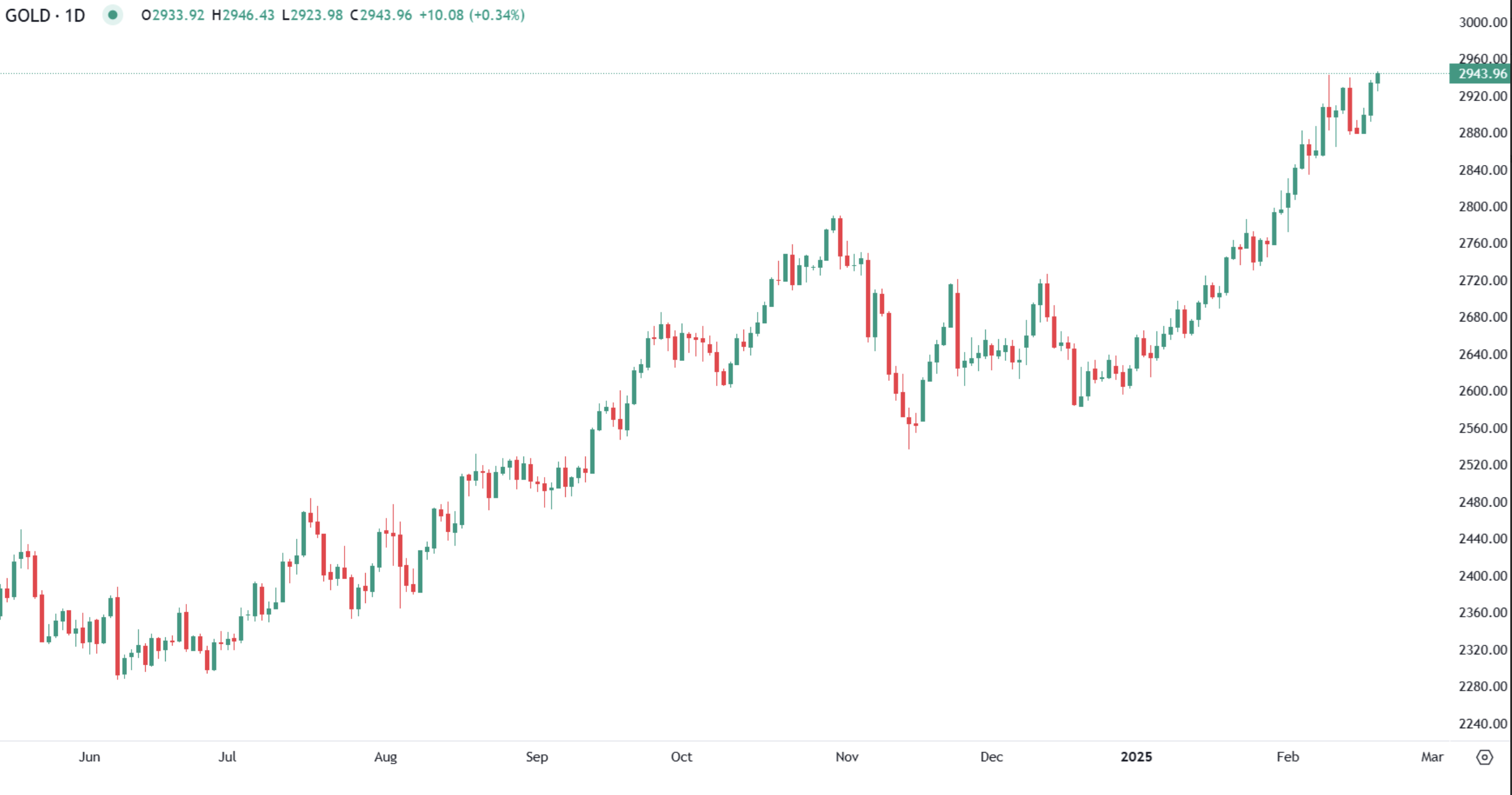
Task: Select the Feb time axis label
Action: 1288,757
